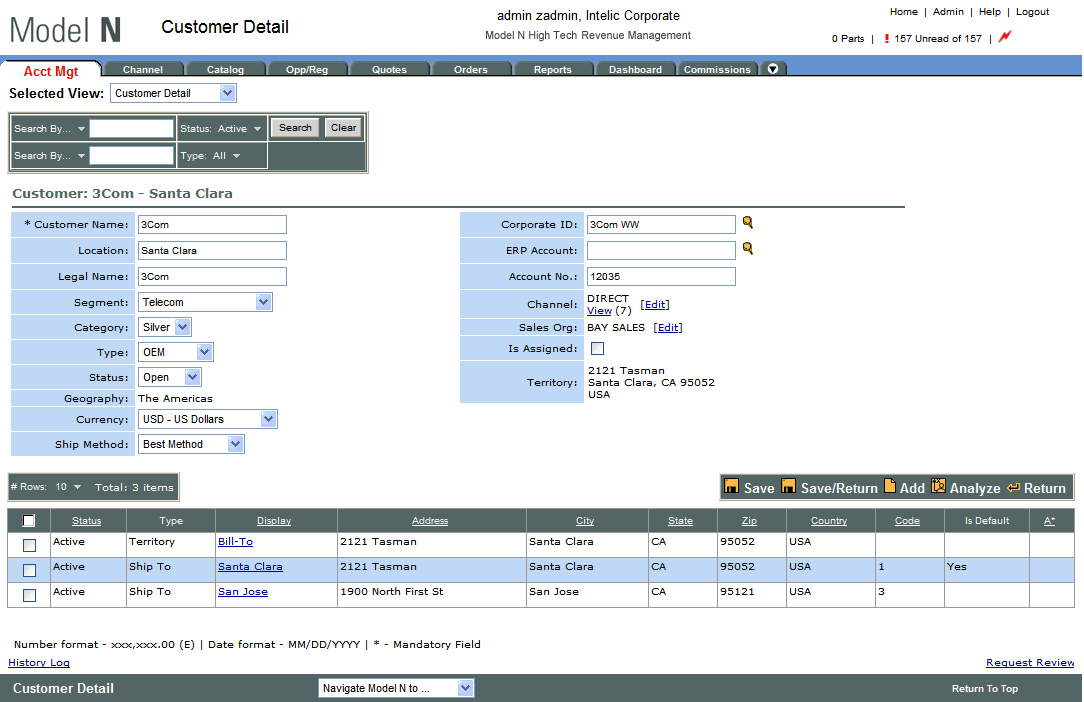Click the Add new document icon

tap(890, 487)
